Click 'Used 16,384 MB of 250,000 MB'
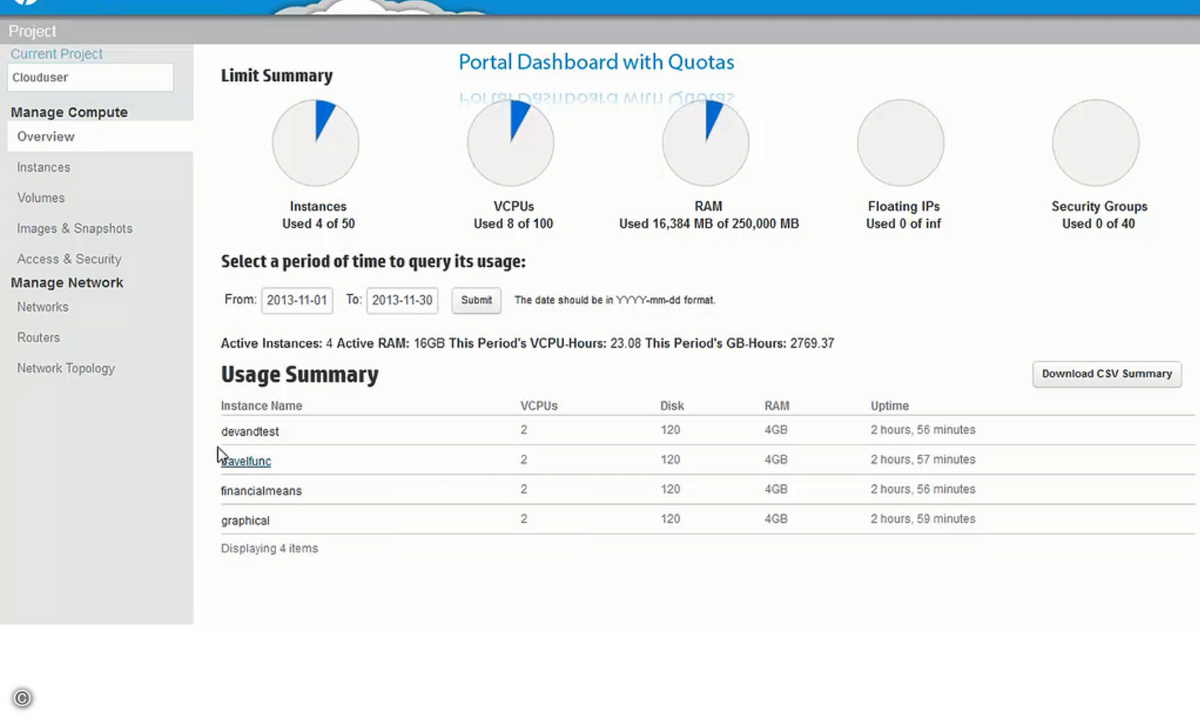Screen dimensions: 1200x720 tap(709, 224)
